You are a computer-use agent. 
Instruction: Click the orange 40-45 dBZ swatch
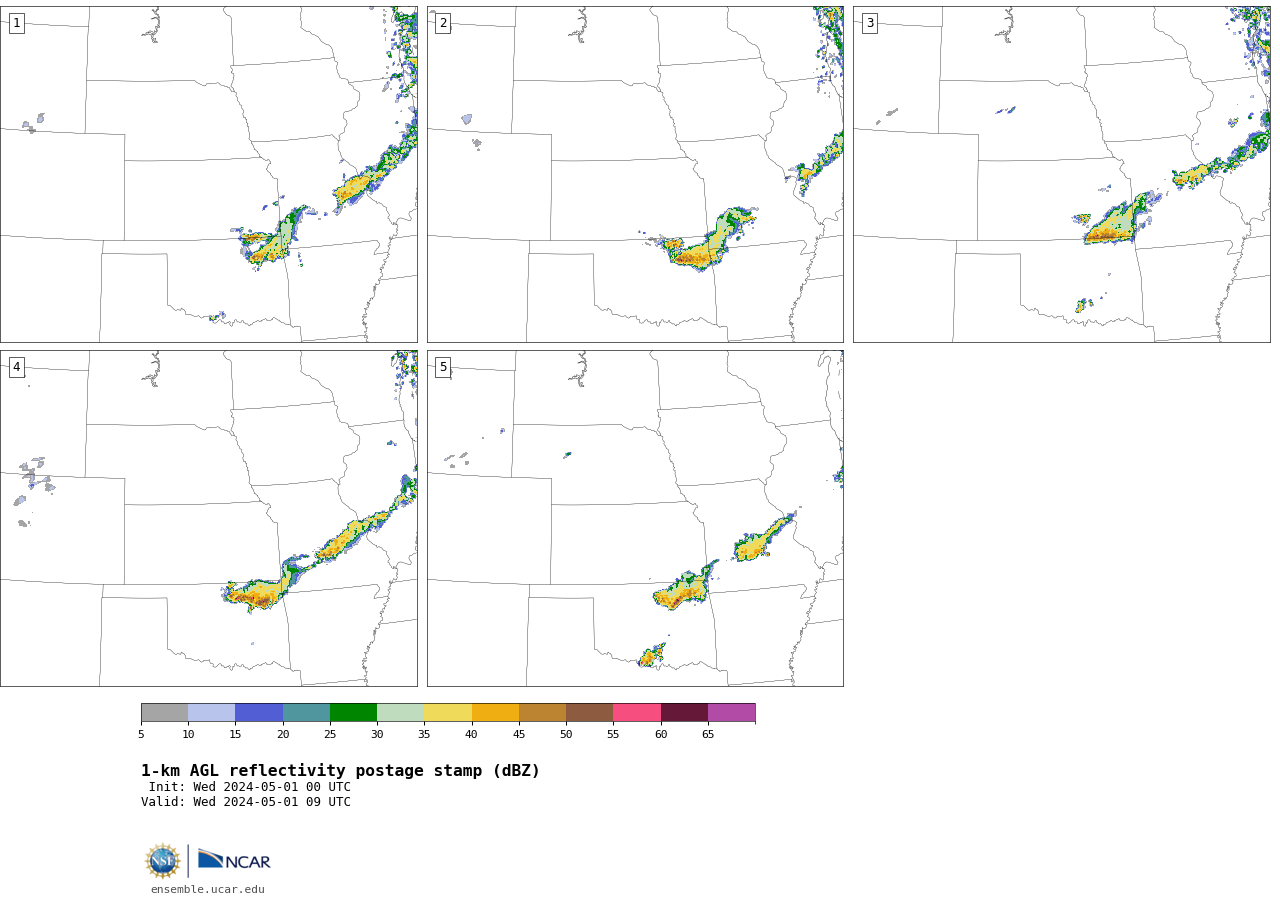pos(495,713)
